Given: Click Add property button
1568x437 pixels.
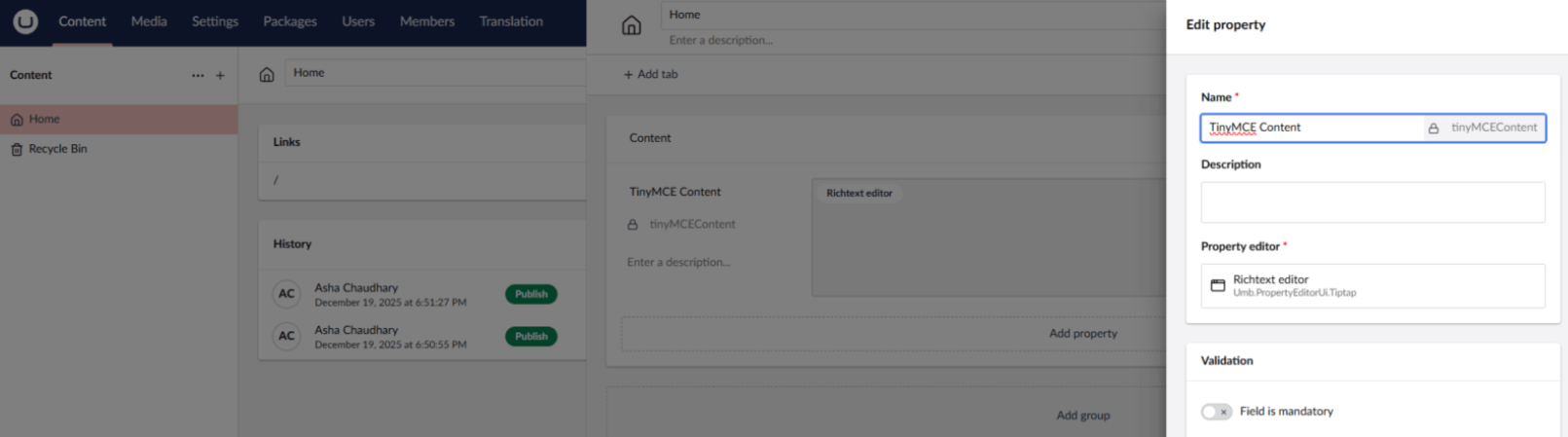Looking at the screenshot, I should pyautogui.click(x=1083, y=333).
